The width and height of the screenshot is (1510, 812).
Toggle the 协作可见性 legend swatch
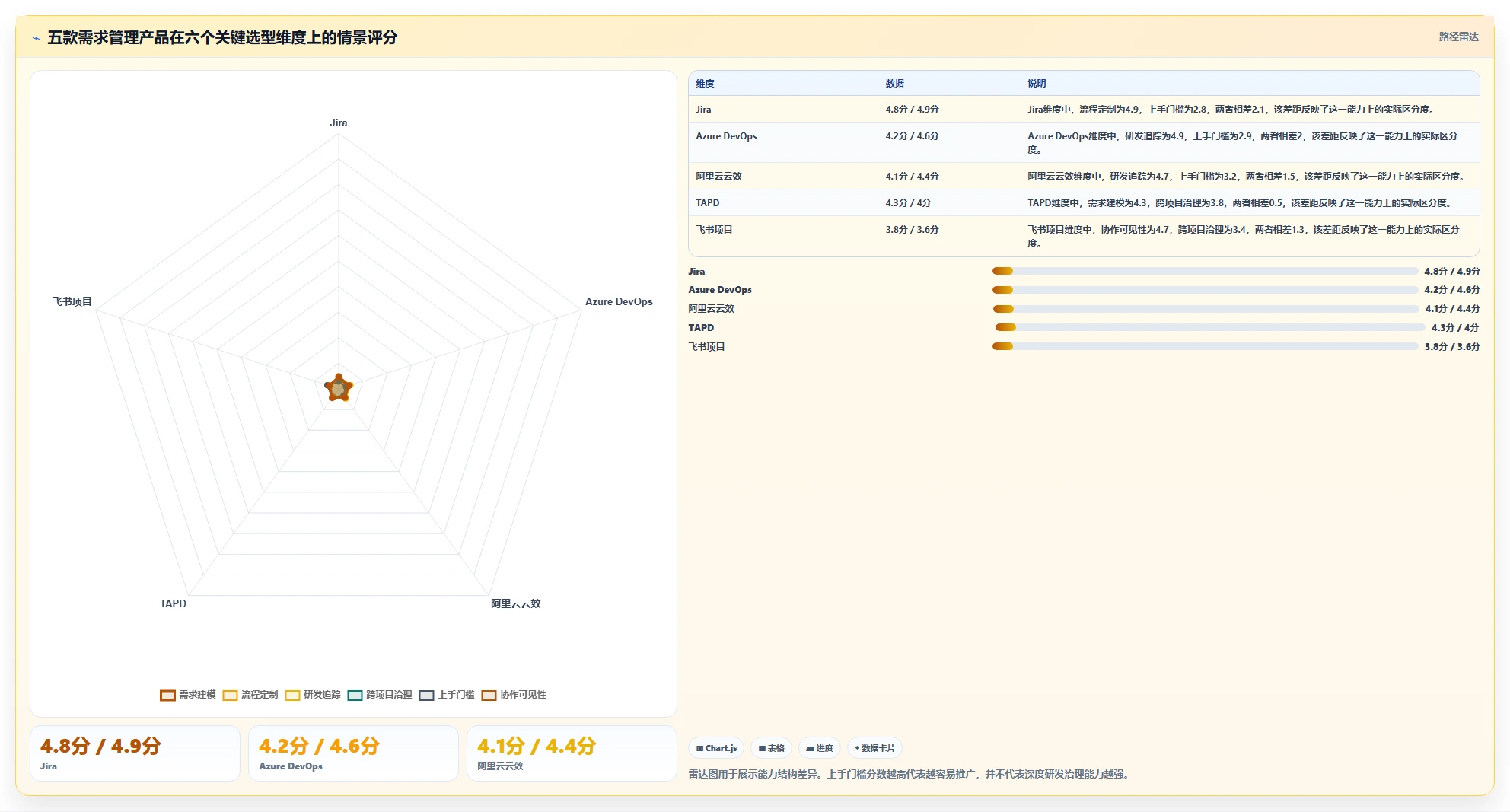click(x=489, y=695)
